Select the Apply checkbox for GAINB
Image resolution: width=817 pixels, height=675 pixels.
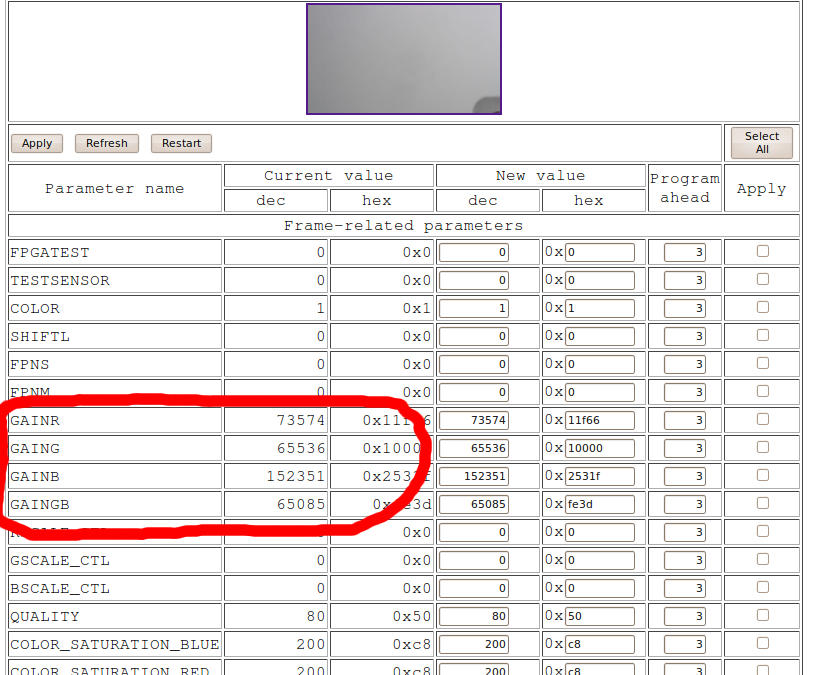[762, 476]
